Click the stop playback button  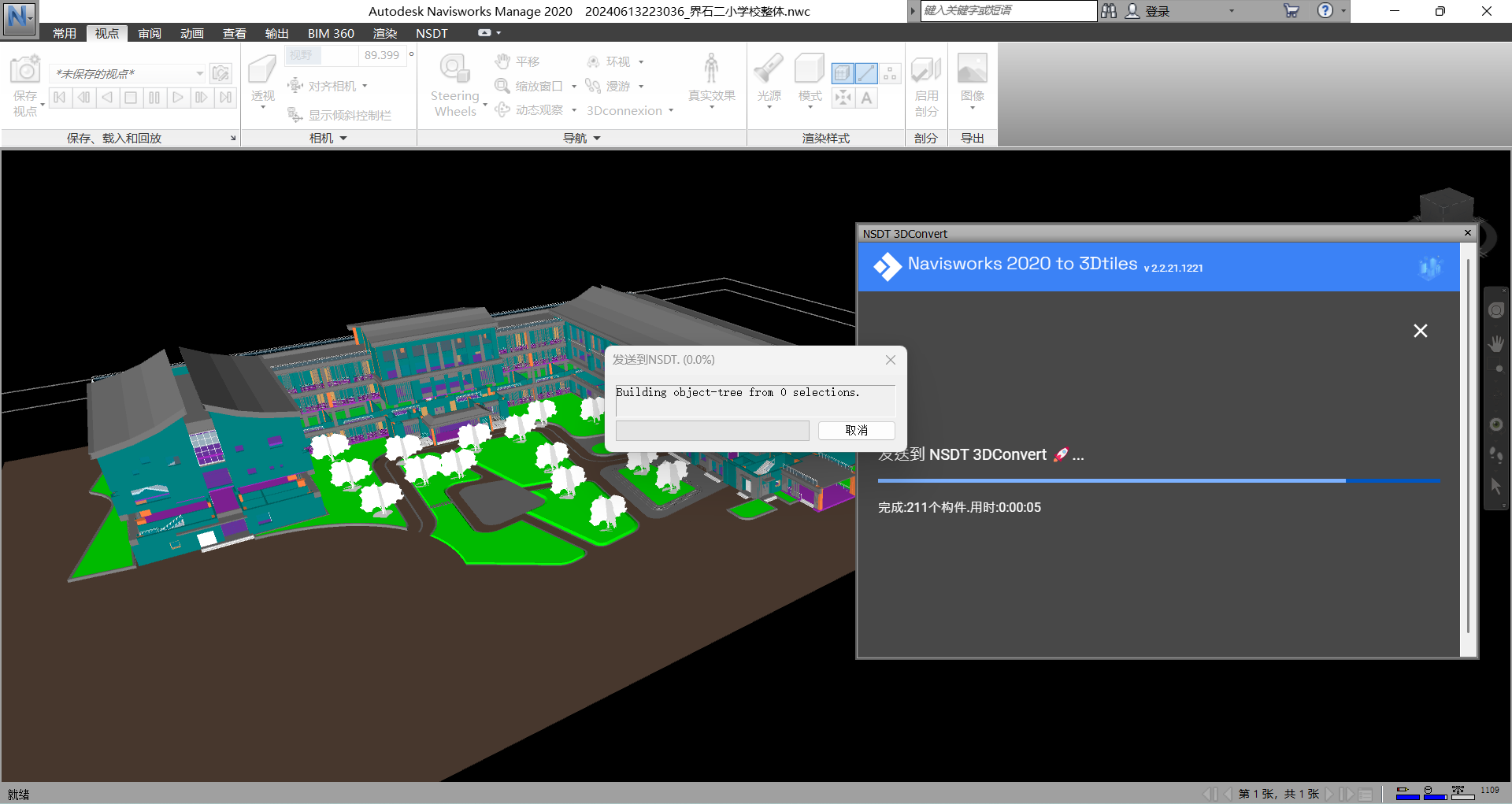(x=131, y=98)
